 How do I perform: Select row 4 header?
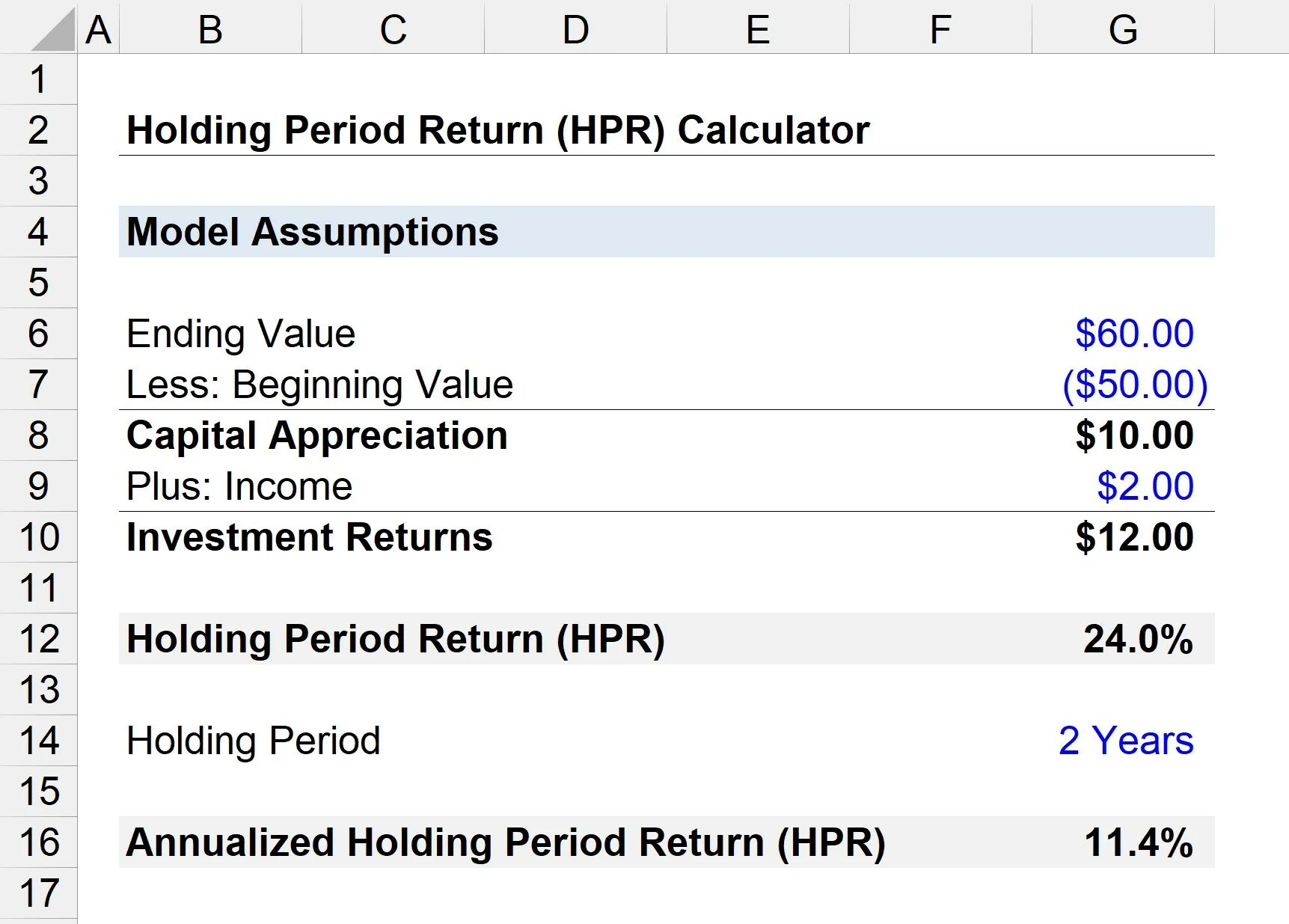(38, 232)
